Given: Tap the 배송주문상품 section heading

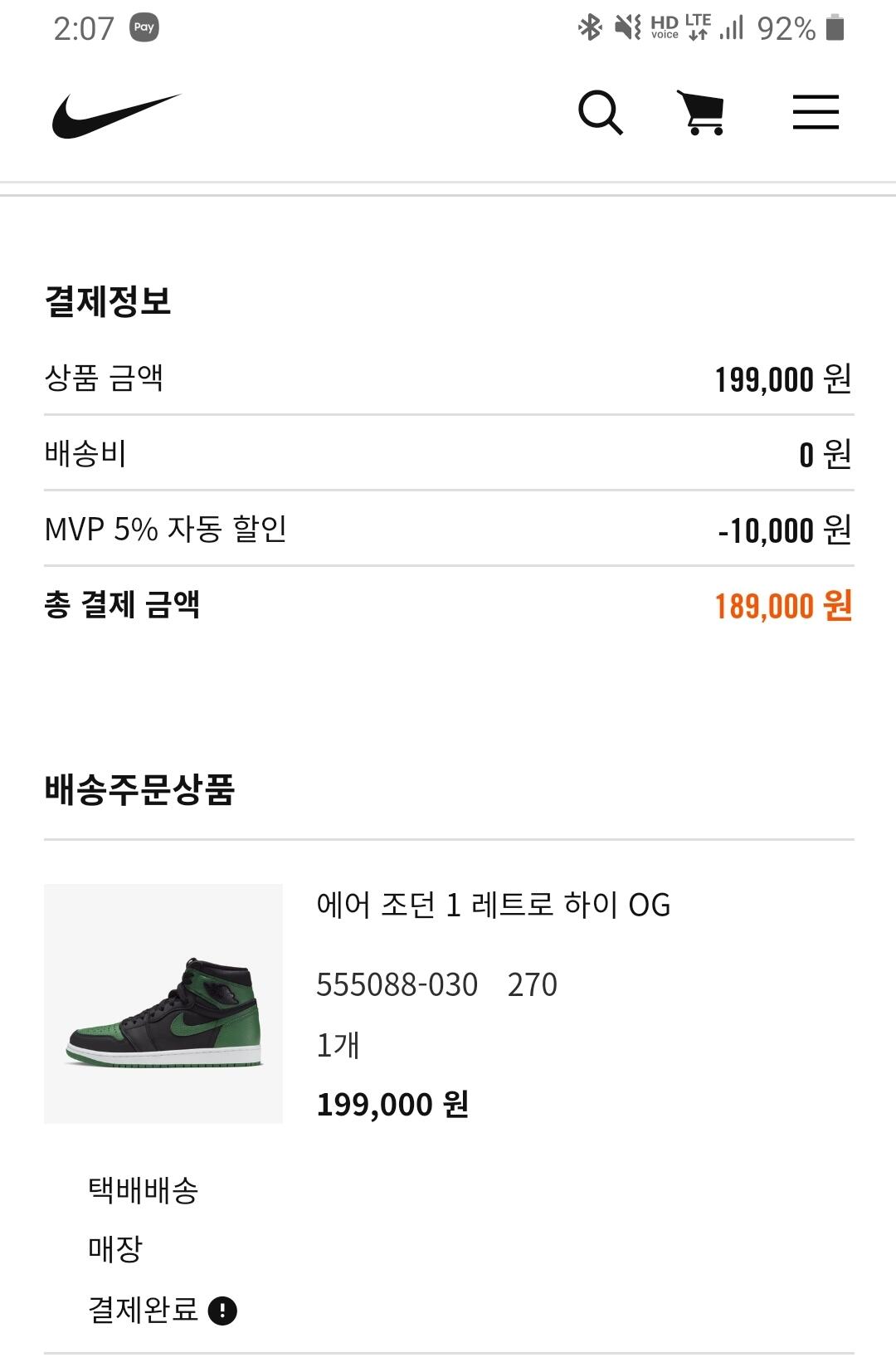Looking at the screenshot, I should [x=139, y=788].
